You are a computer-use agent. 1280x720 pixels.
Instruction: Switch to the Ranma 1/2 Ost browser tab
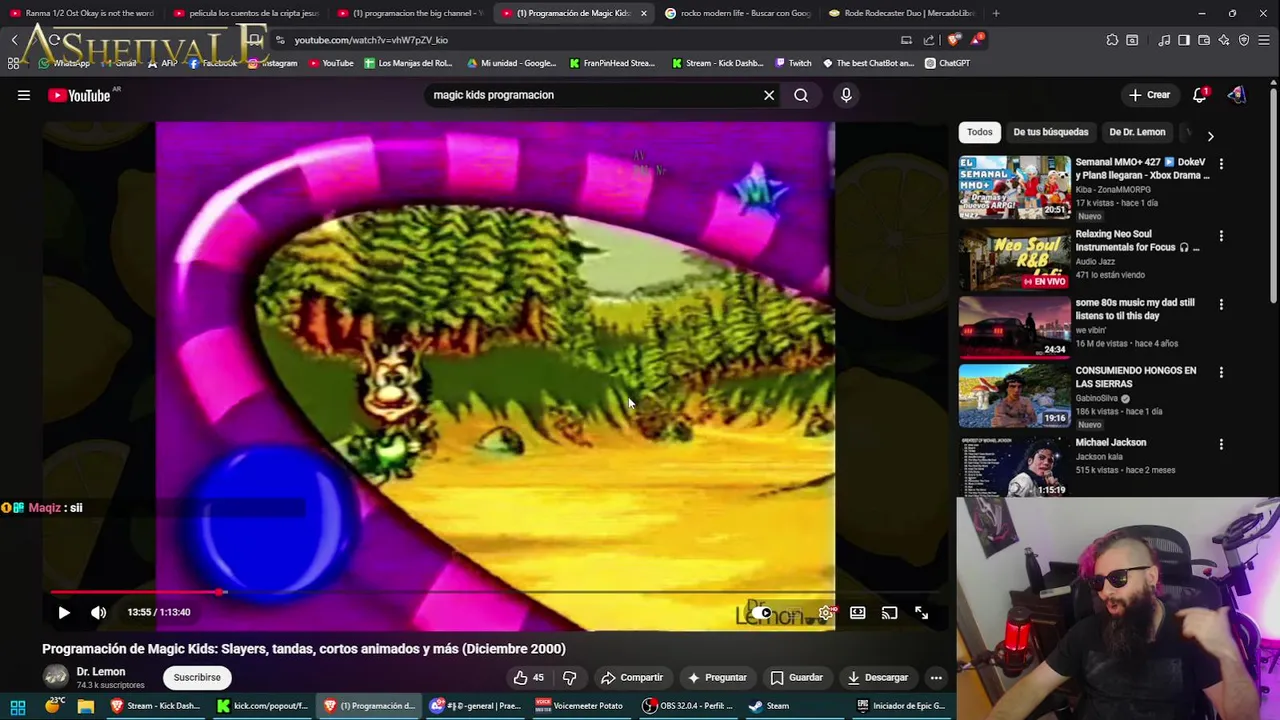(82, 13)
